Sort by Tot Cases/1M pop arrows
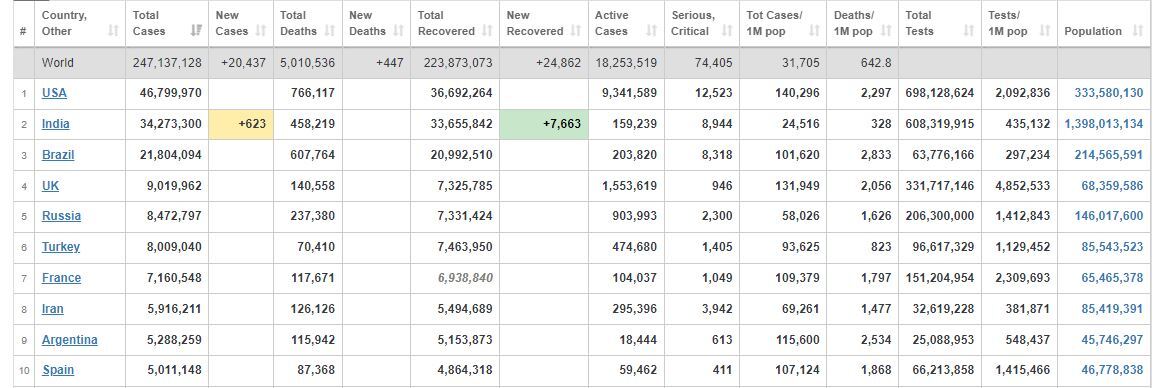The height and width of the screenshot is (388, 1159). (x=815, y=31)
